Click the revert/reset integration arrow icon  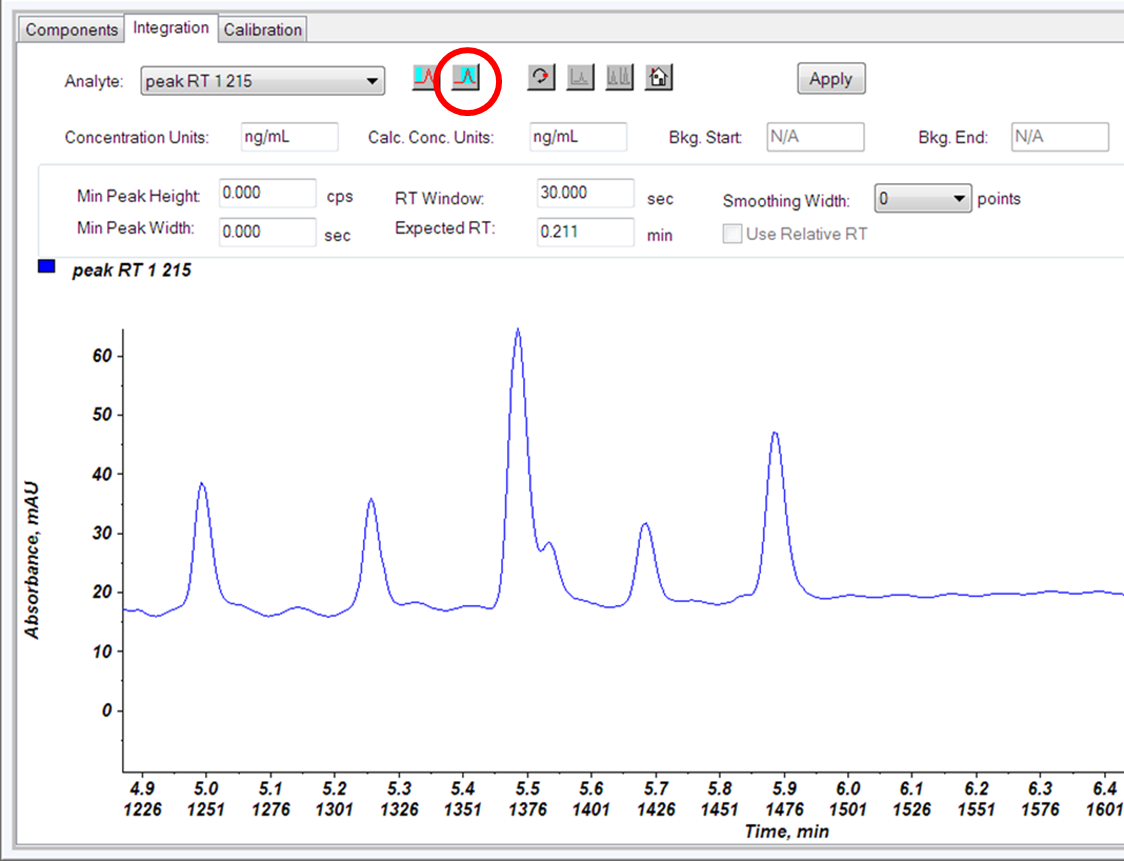(x=541, y=77)
